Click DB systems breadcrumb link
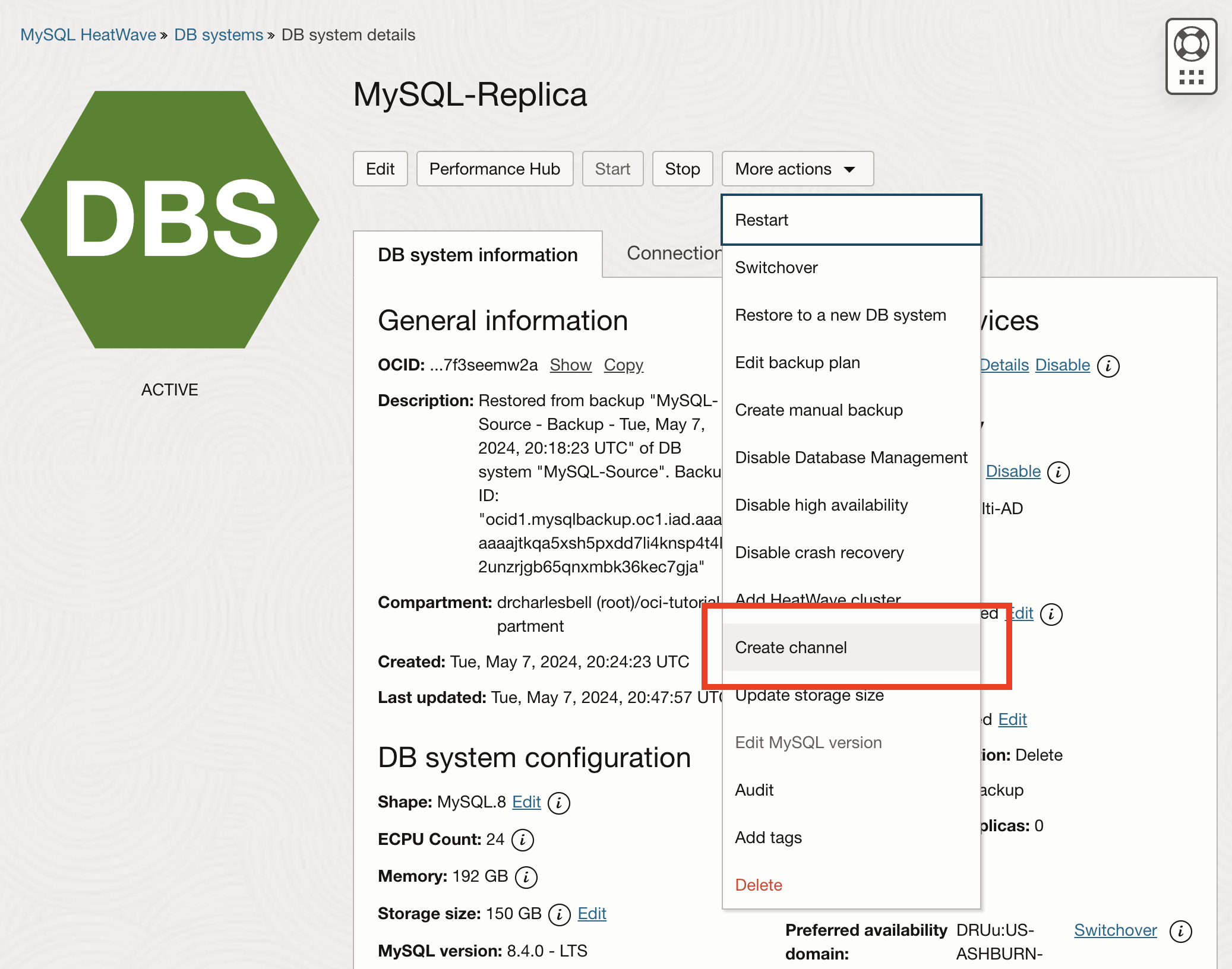Viewport: 1232px width, 969px height. pos(218,34)
